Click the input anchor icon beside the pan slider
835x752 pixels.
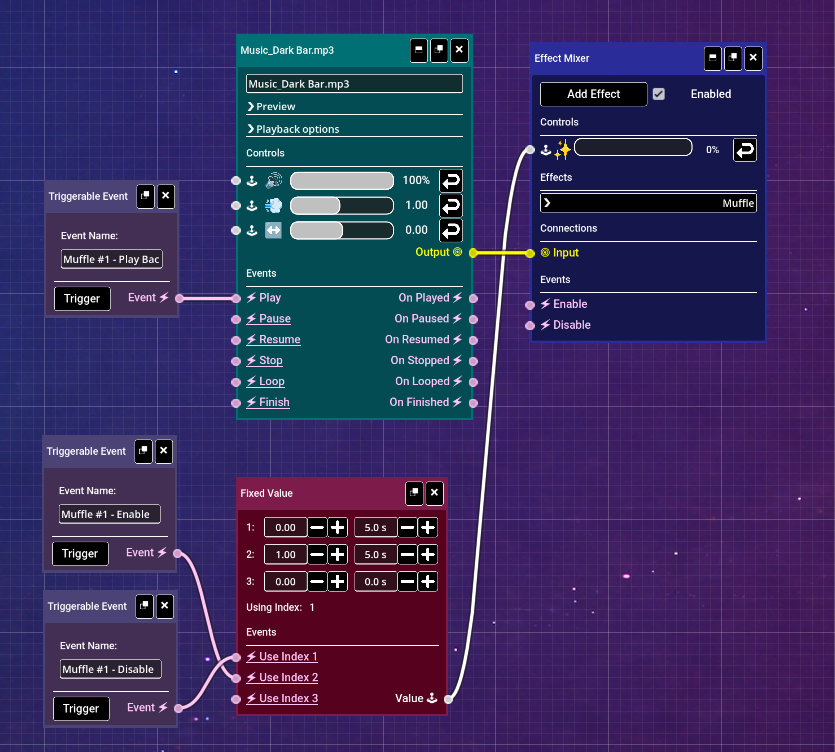[x=252, y=230]
